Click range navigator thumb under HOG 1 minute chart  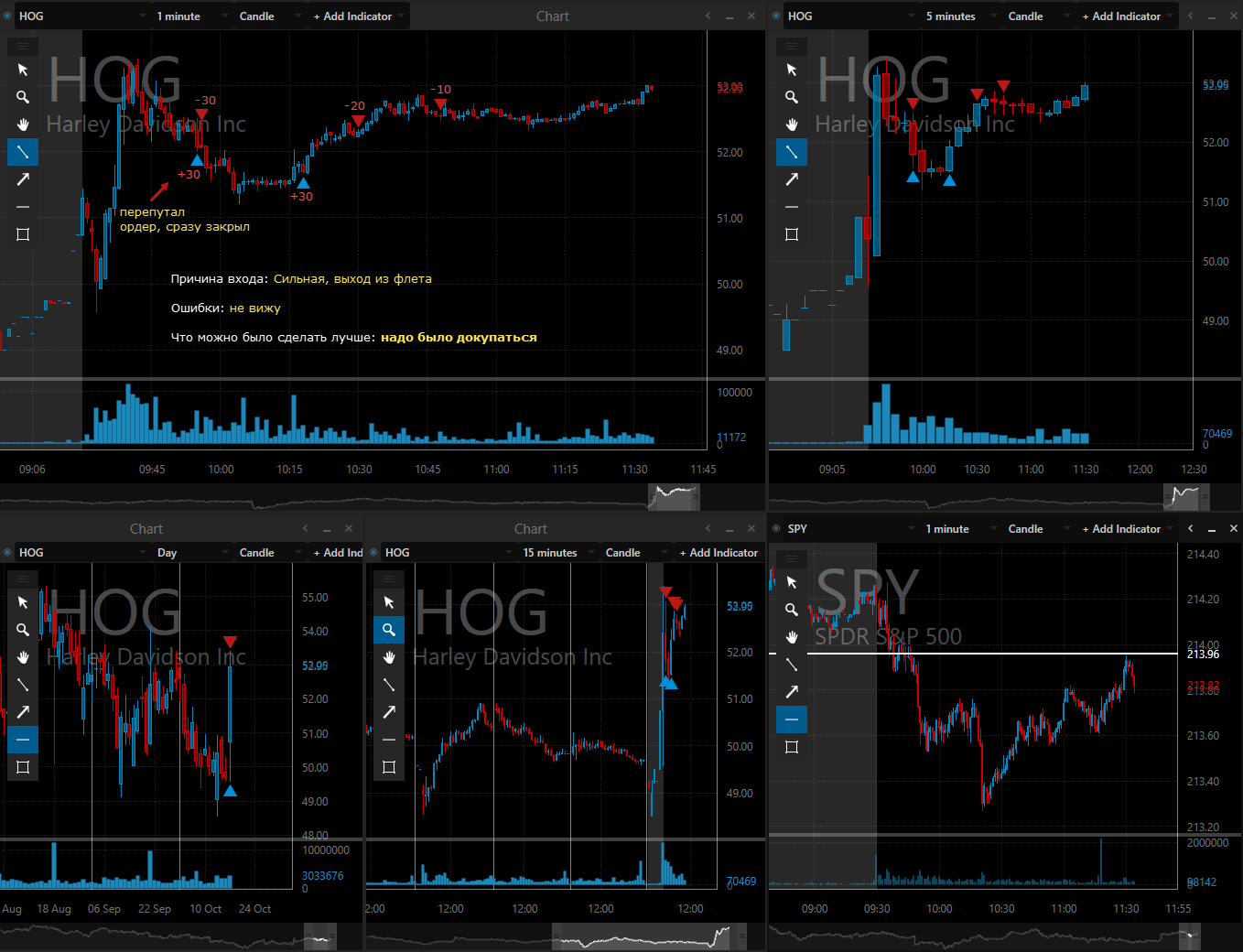click(x=674, y=497)
